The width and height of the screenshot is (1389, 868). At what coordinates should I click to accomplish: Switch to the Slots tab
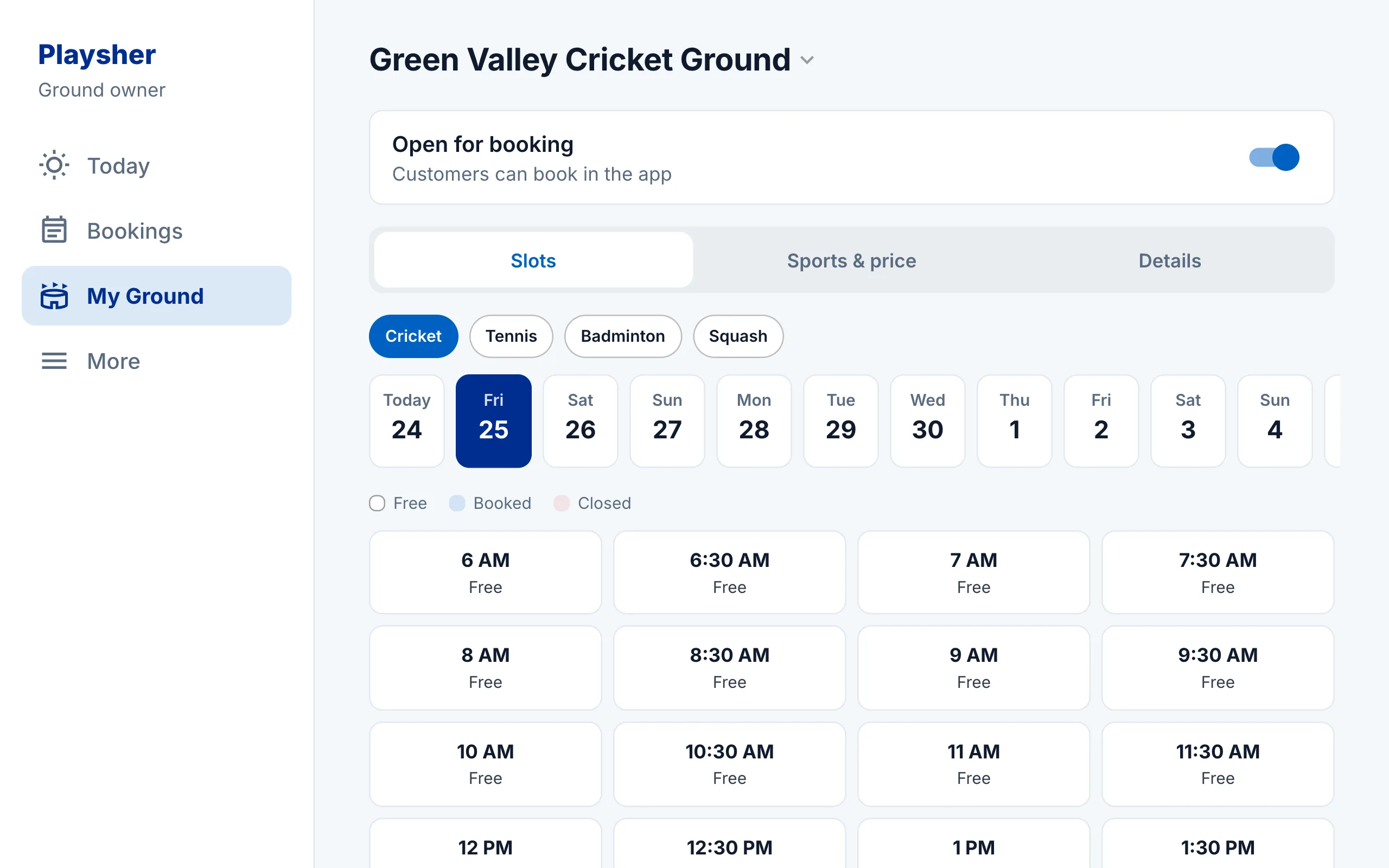[x=533, y=260]
